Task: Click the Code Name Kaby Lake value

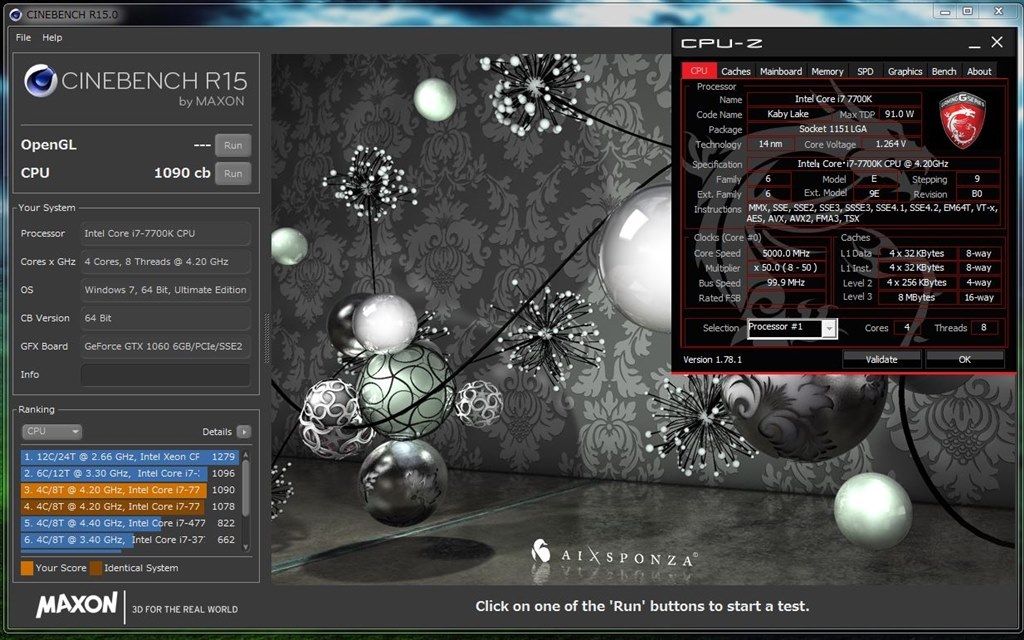Action: tap(788, 114)
